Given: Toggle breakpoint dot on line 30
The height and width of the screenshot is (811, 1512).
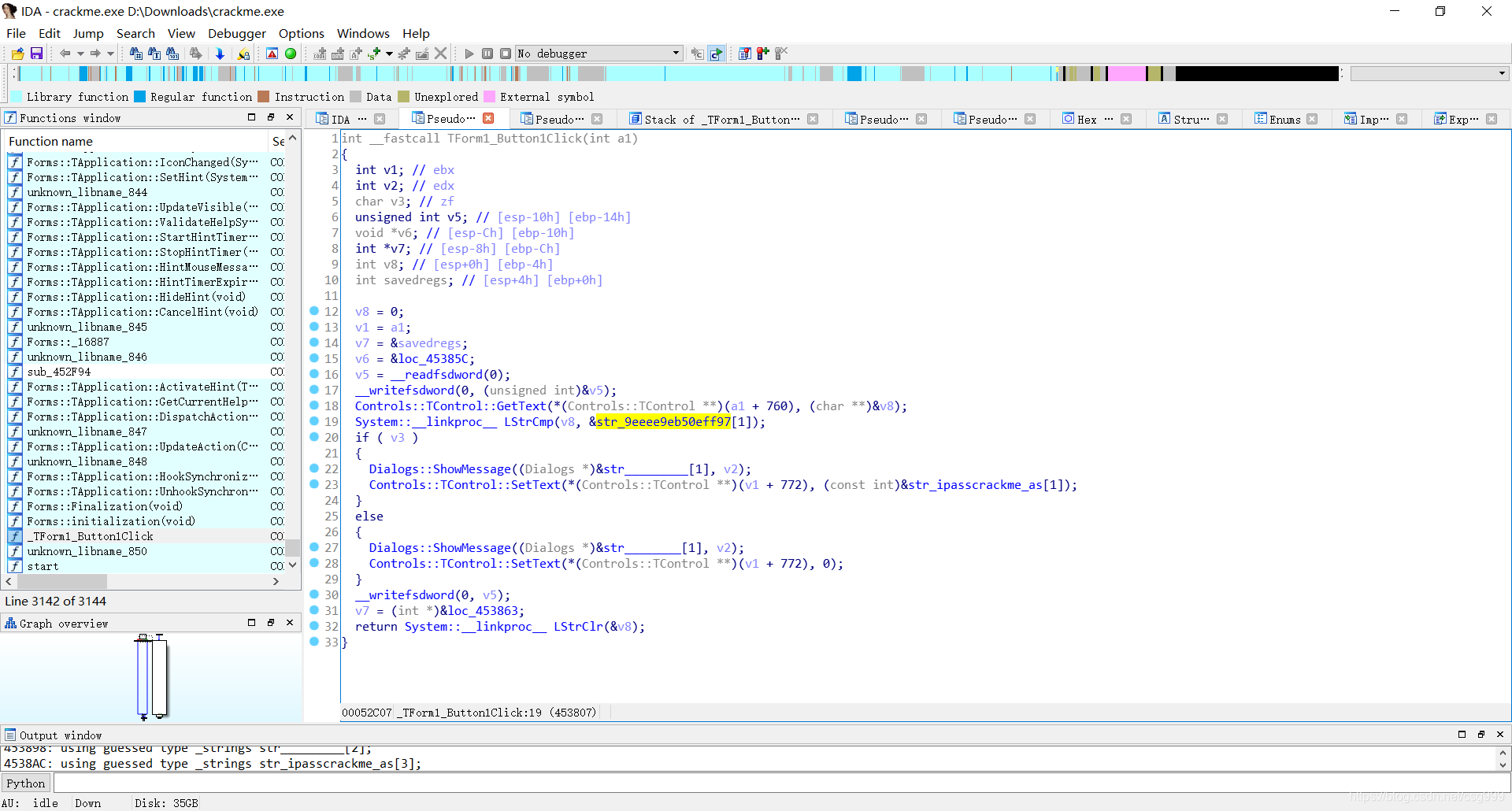Looking at the screenshot, I should click(314, 594).
